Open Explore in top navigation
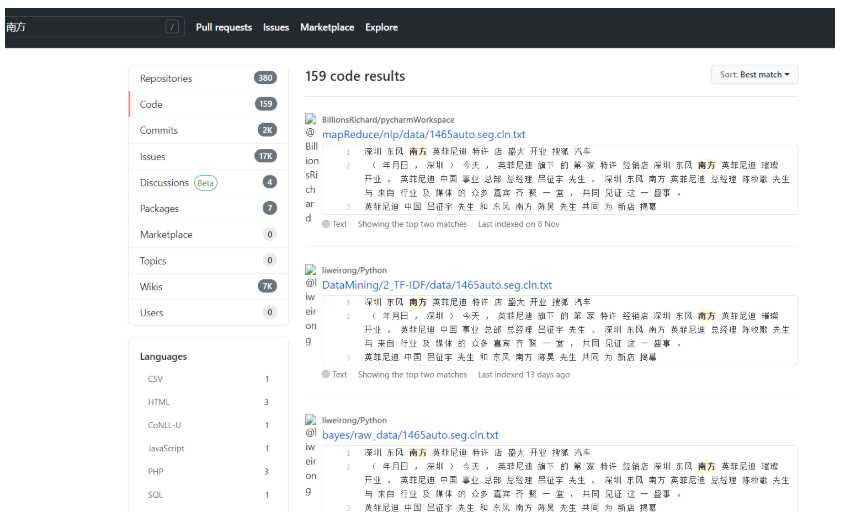866x529 pixels. tap(381, 27)
